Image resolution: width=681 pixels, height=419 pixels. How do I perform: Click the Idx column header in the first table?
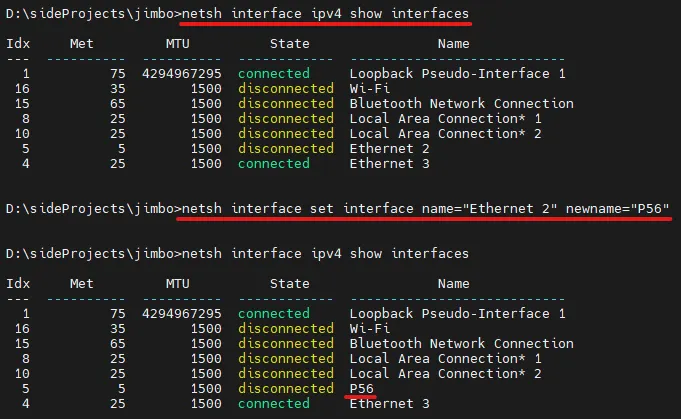(17, 44)
